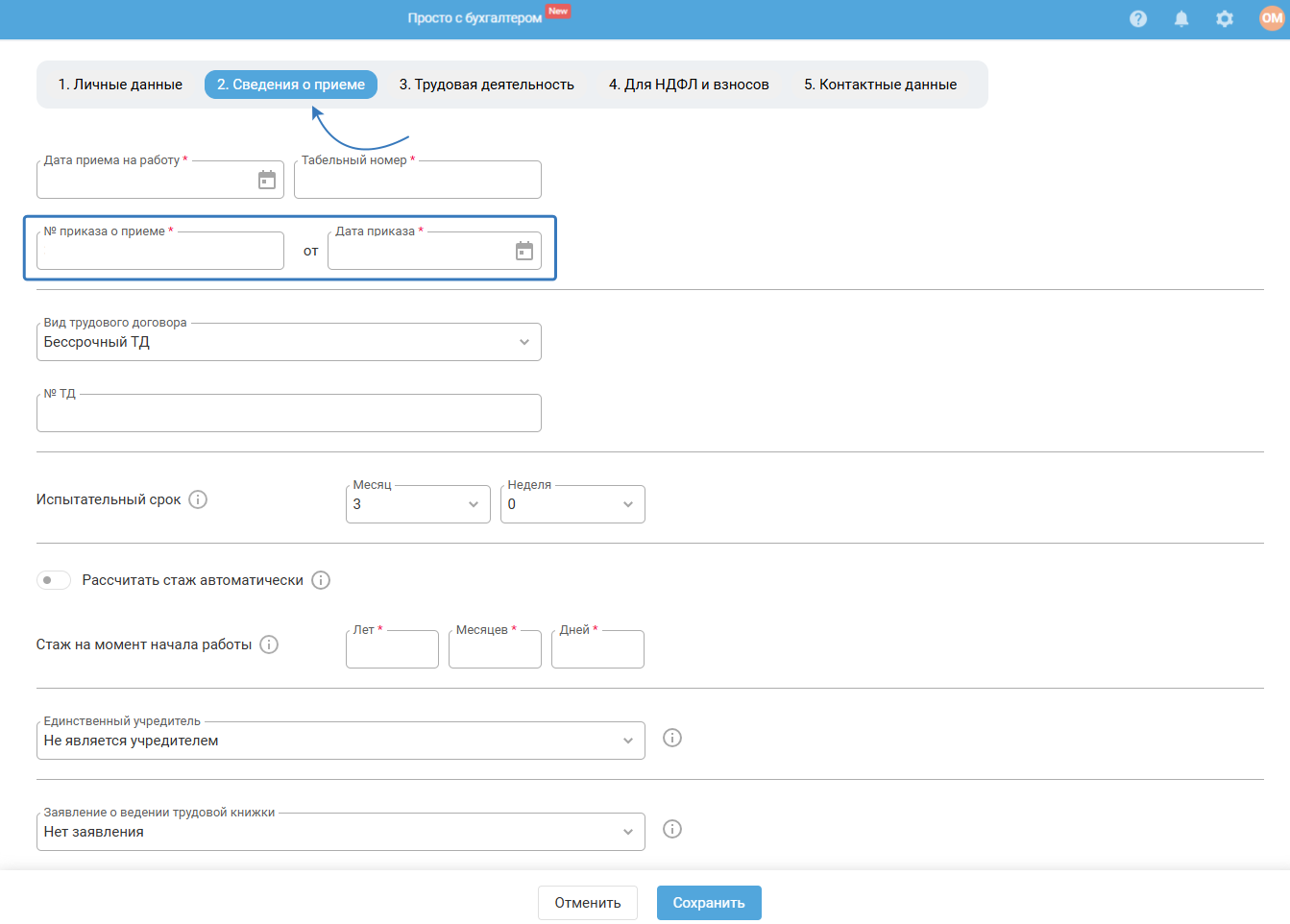Click the Рассчитать стаж автоматически label
The height and width of the screenshot is (924, 1290).
pos(193,580)
